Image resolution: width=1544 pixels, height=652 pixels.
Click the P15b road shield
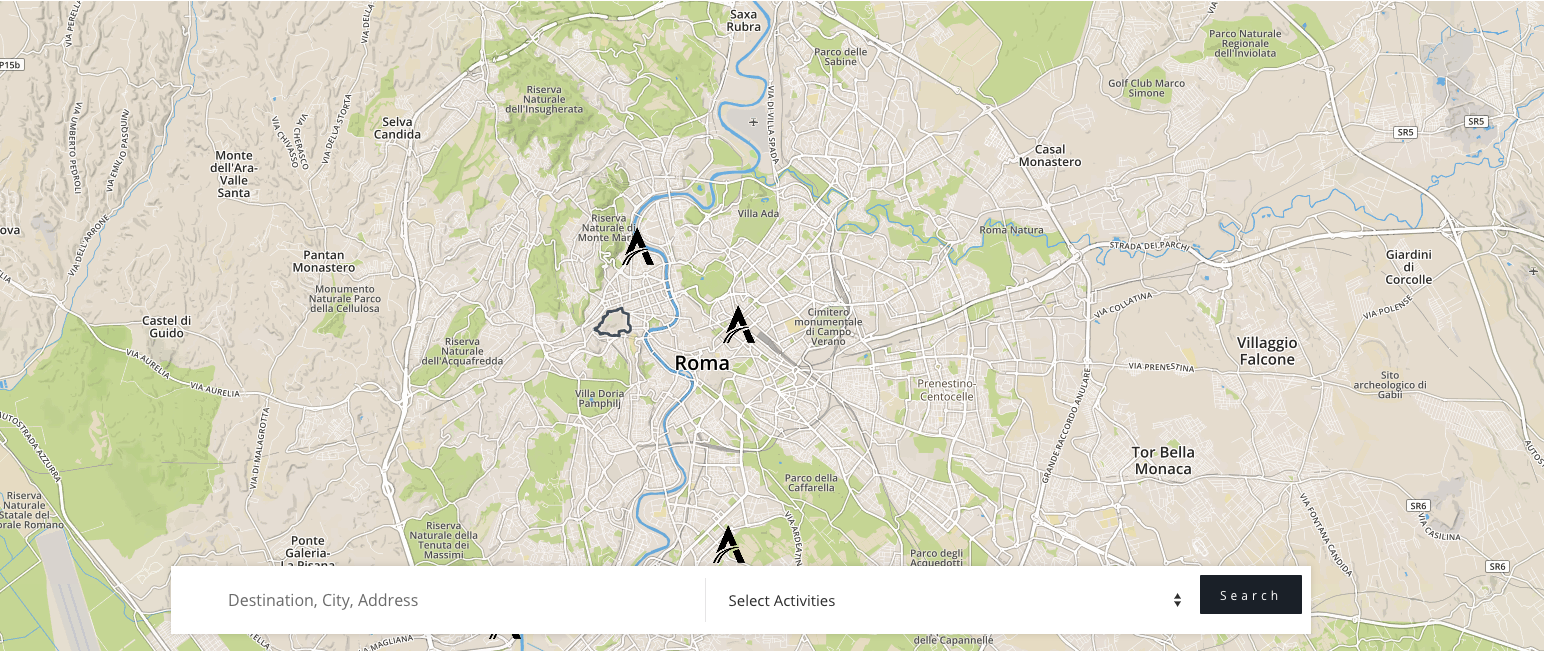coord(10,64)
